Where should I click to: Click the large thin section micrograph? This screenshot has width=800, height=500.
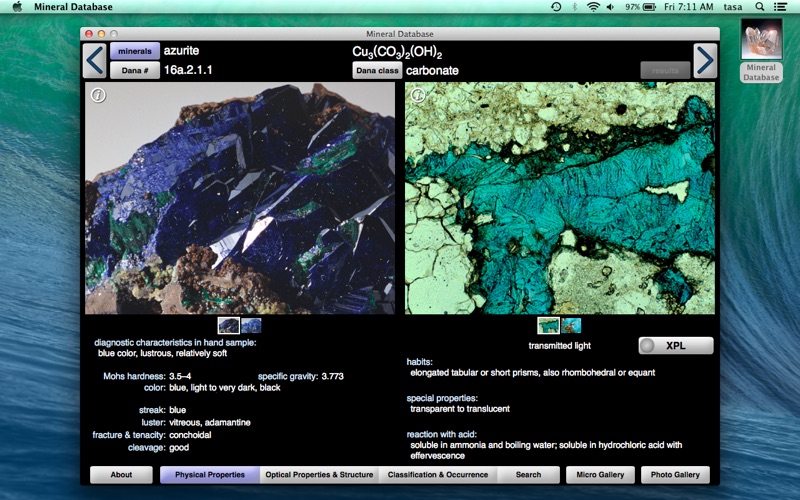pyautogui.click(x=560, y=198)
